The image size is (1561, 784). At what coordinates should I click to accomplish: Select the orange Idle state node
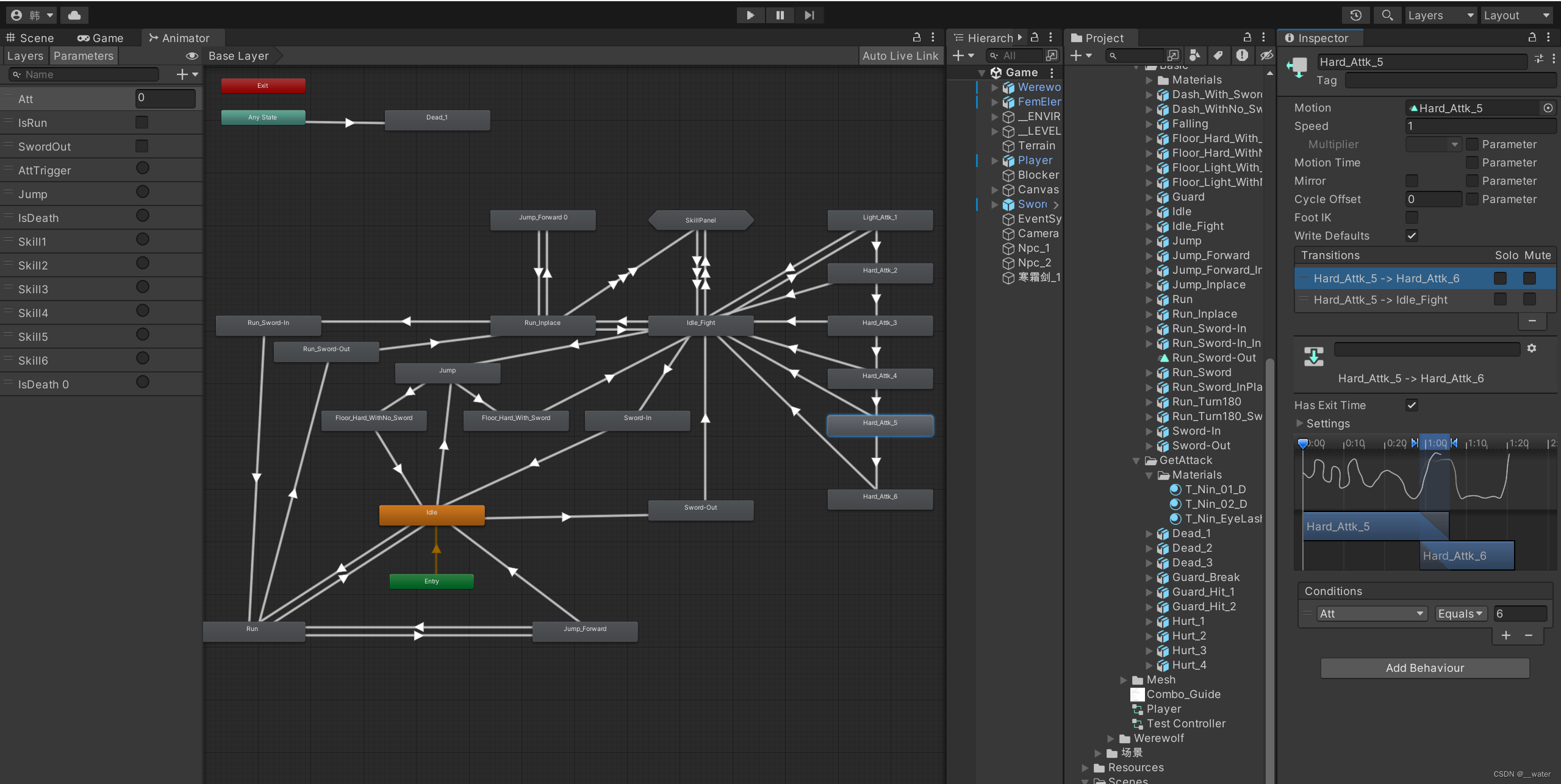432,514
